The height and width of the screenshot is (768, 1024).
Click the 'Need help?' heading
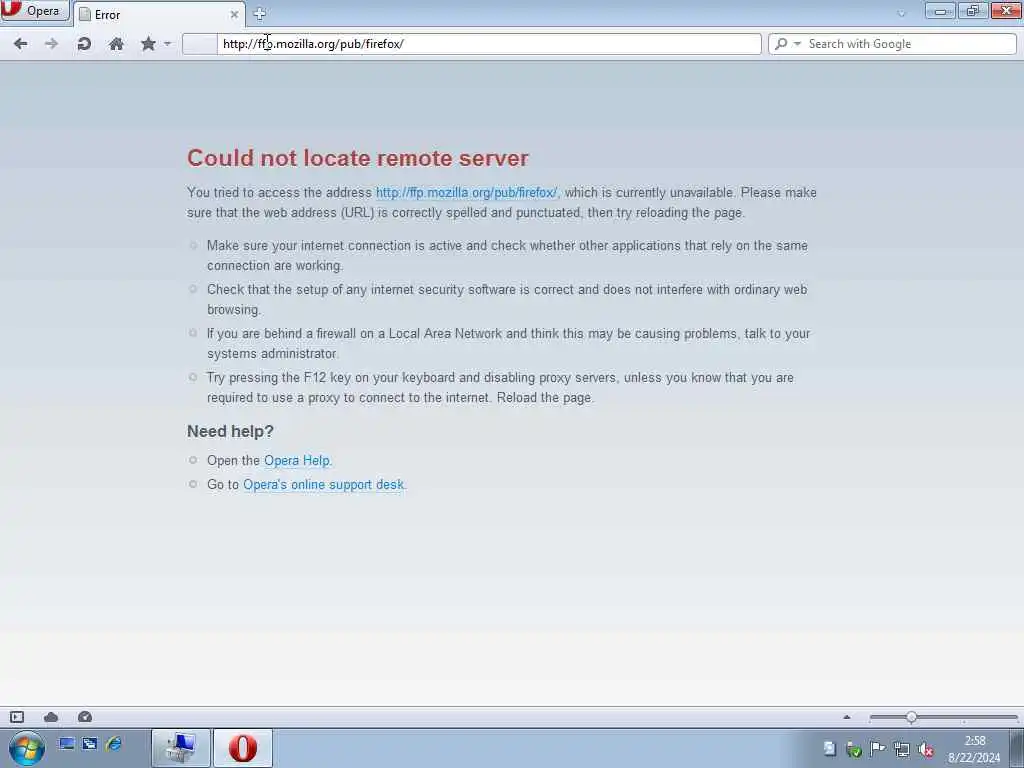[230, 432]
